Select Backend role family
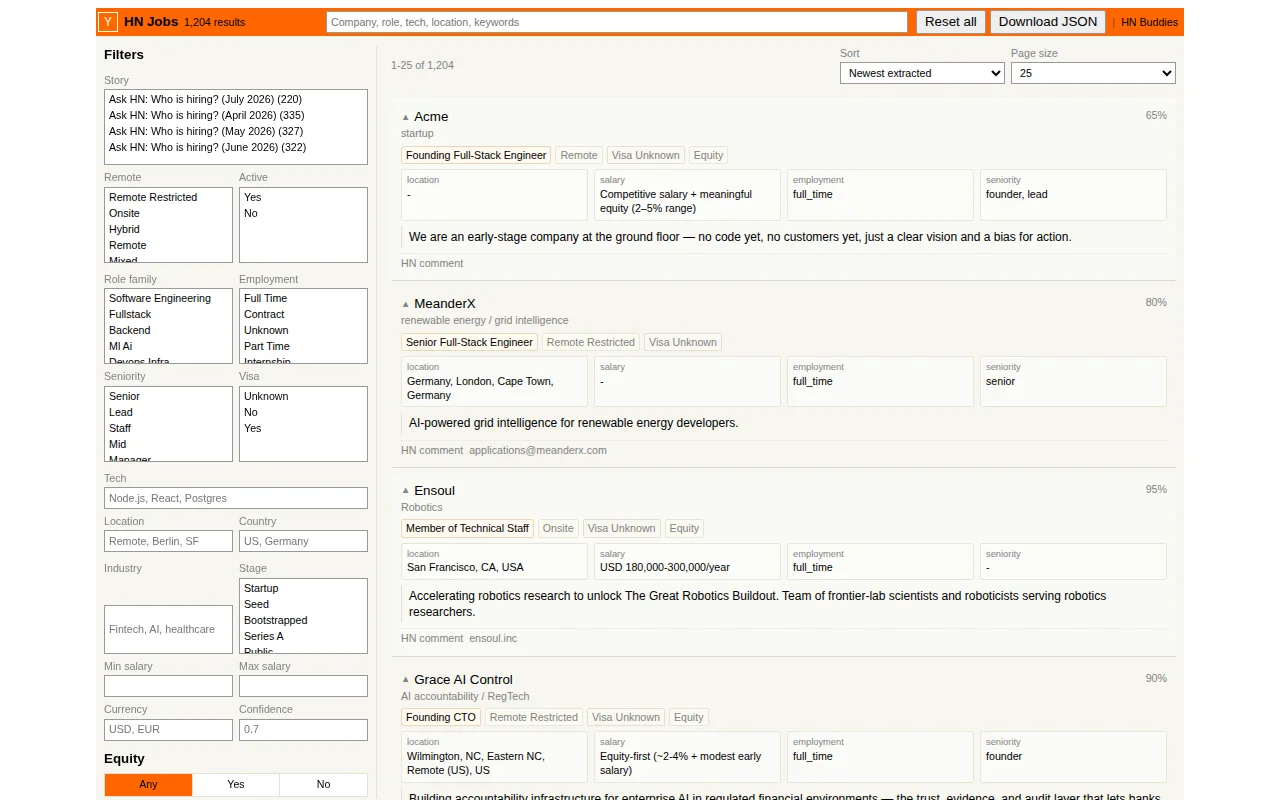Viewport: 1280px width, 800px height. click(168, 330)
